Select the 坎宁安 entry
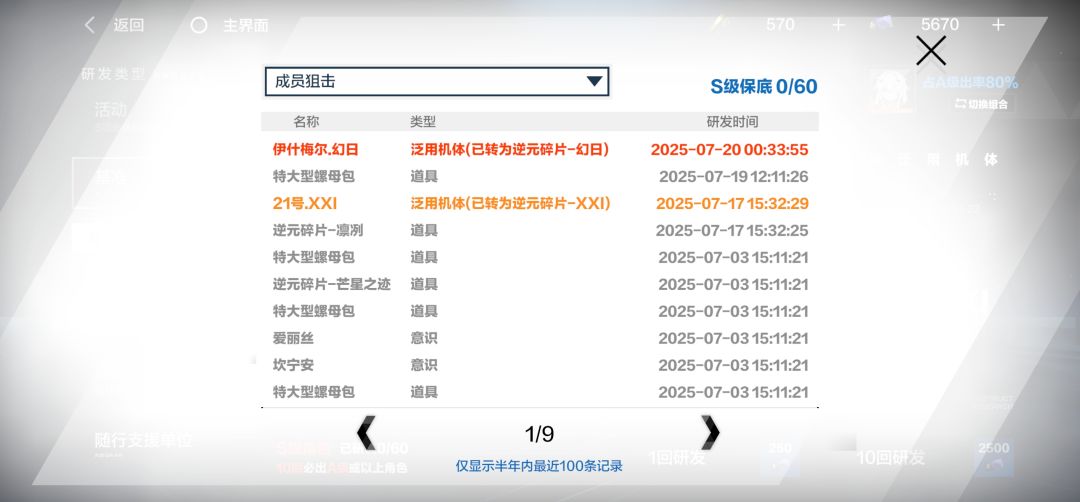 click(x=293, y=365)
